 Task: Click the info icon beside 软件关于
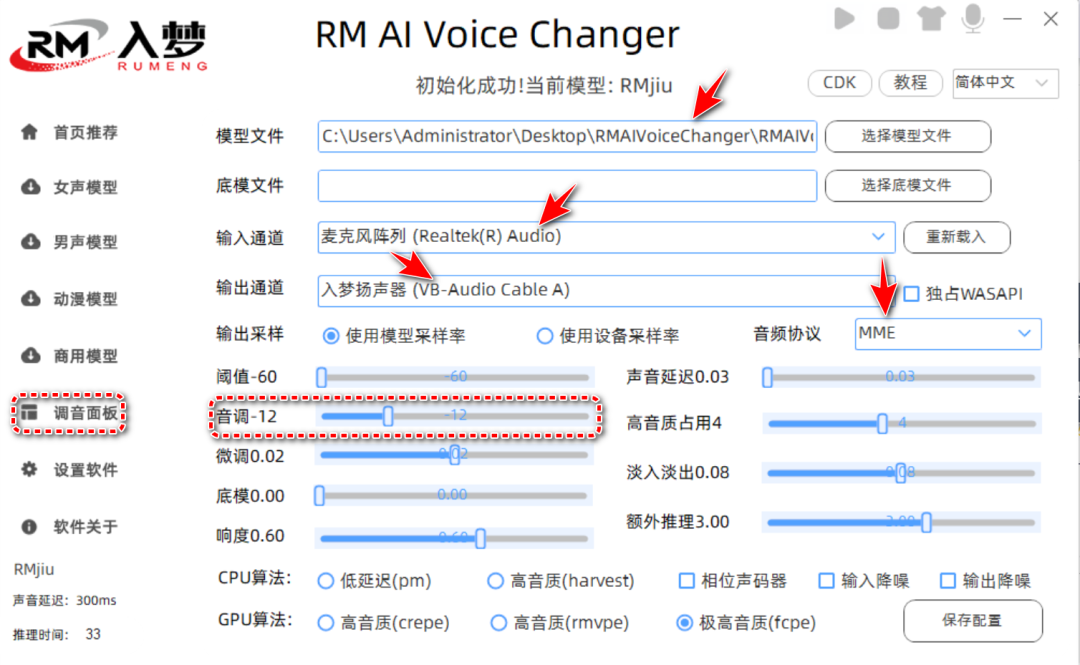point(30,526)
